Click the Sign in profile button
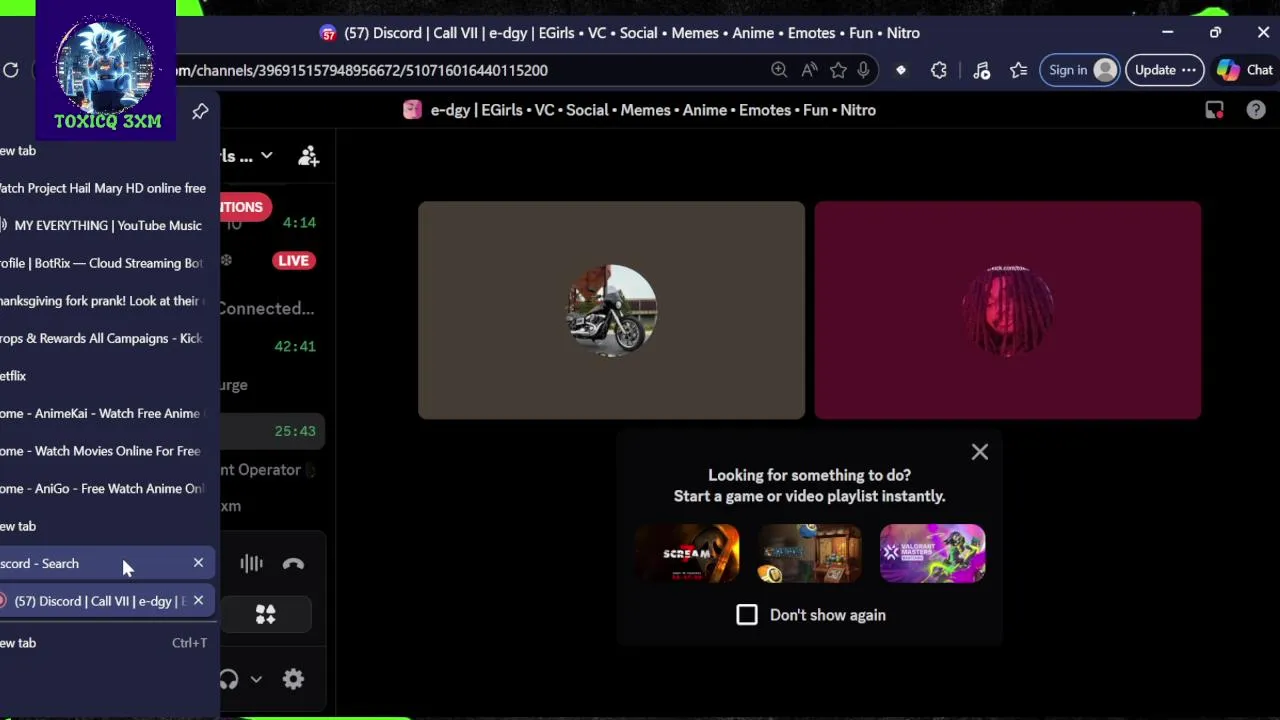Image resolution: width=1280 pixels, height=720 pixels. click(1081, 70)
